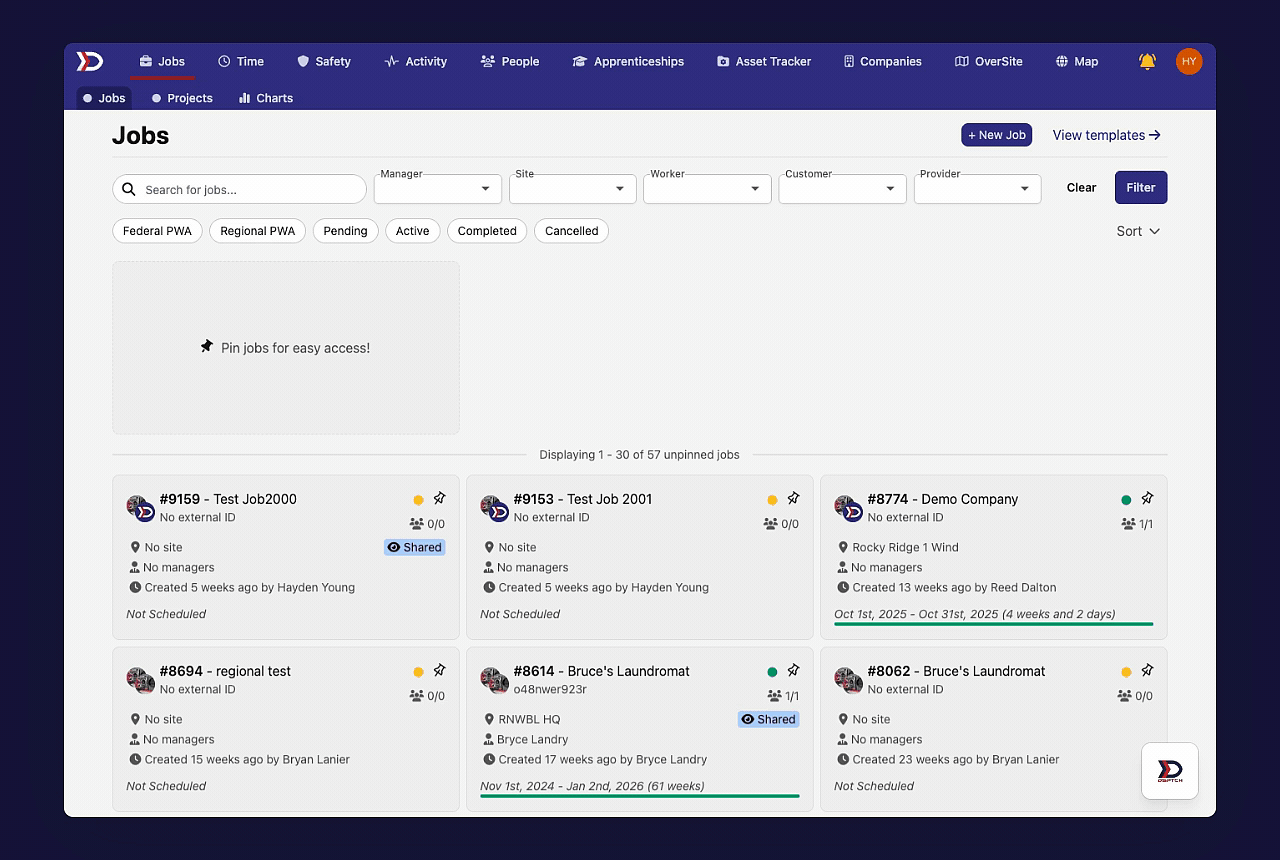1280x860 pixels.
Task: Click the location pin icon on job #8774
Action: [843, 547]
